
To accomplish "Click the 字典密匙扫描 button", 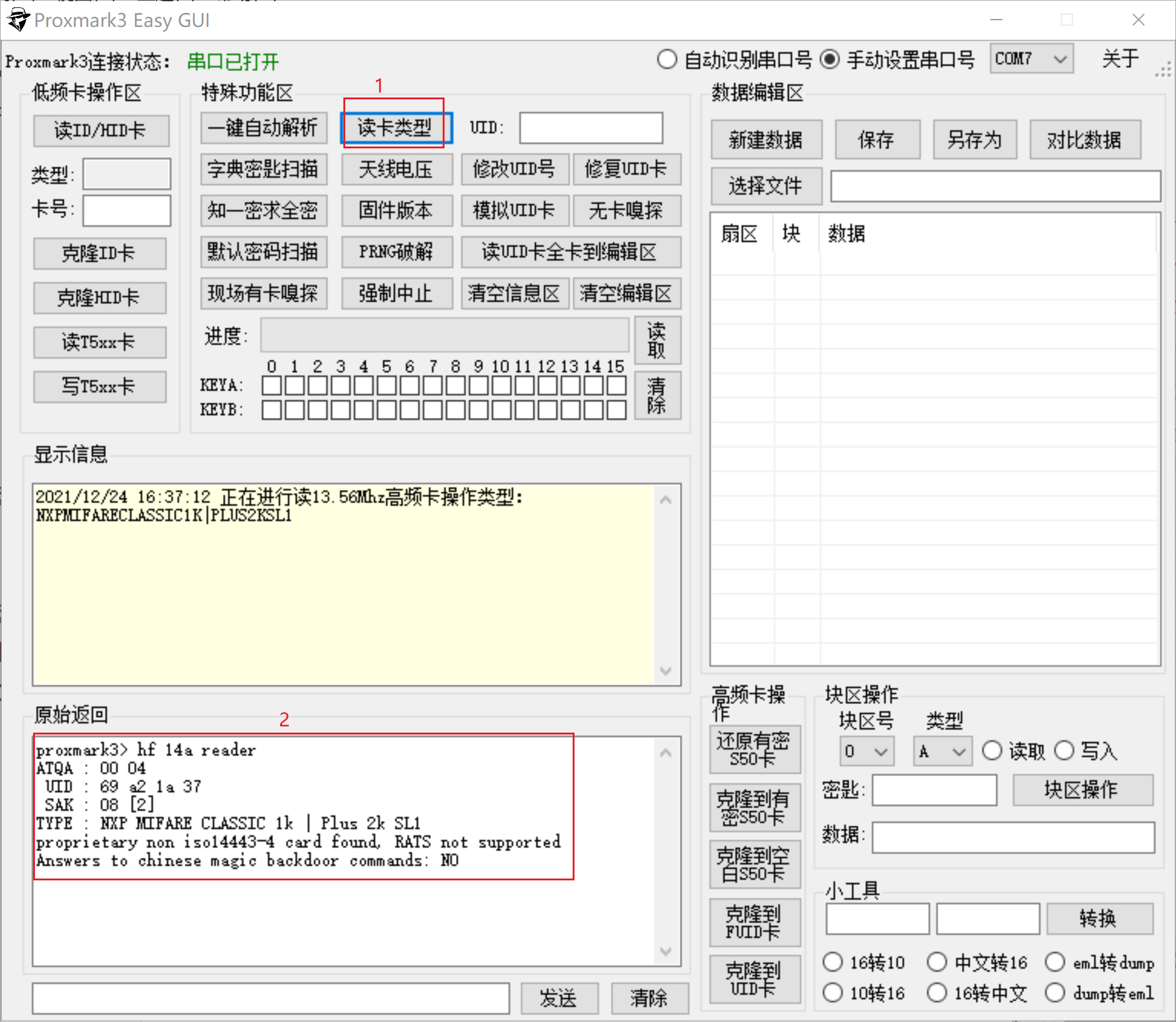I will click(264, 169).
